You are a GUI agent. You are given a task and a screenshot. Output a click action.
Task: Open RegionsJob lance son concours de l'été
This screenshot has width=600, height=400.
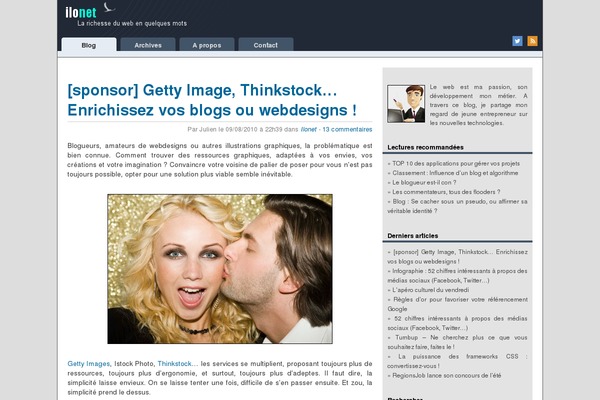(x=447, y=376)
